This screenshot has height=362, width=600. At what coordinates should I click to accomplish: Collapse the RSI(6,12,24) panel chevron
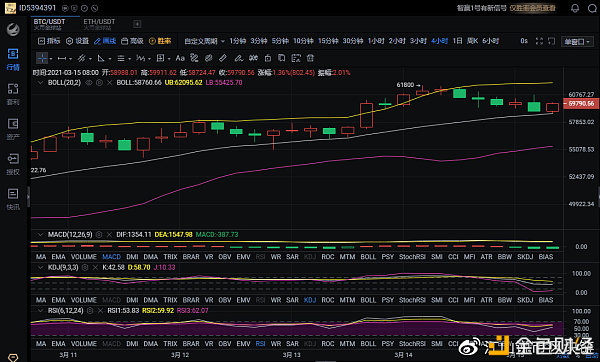click(x=40, y=310)
